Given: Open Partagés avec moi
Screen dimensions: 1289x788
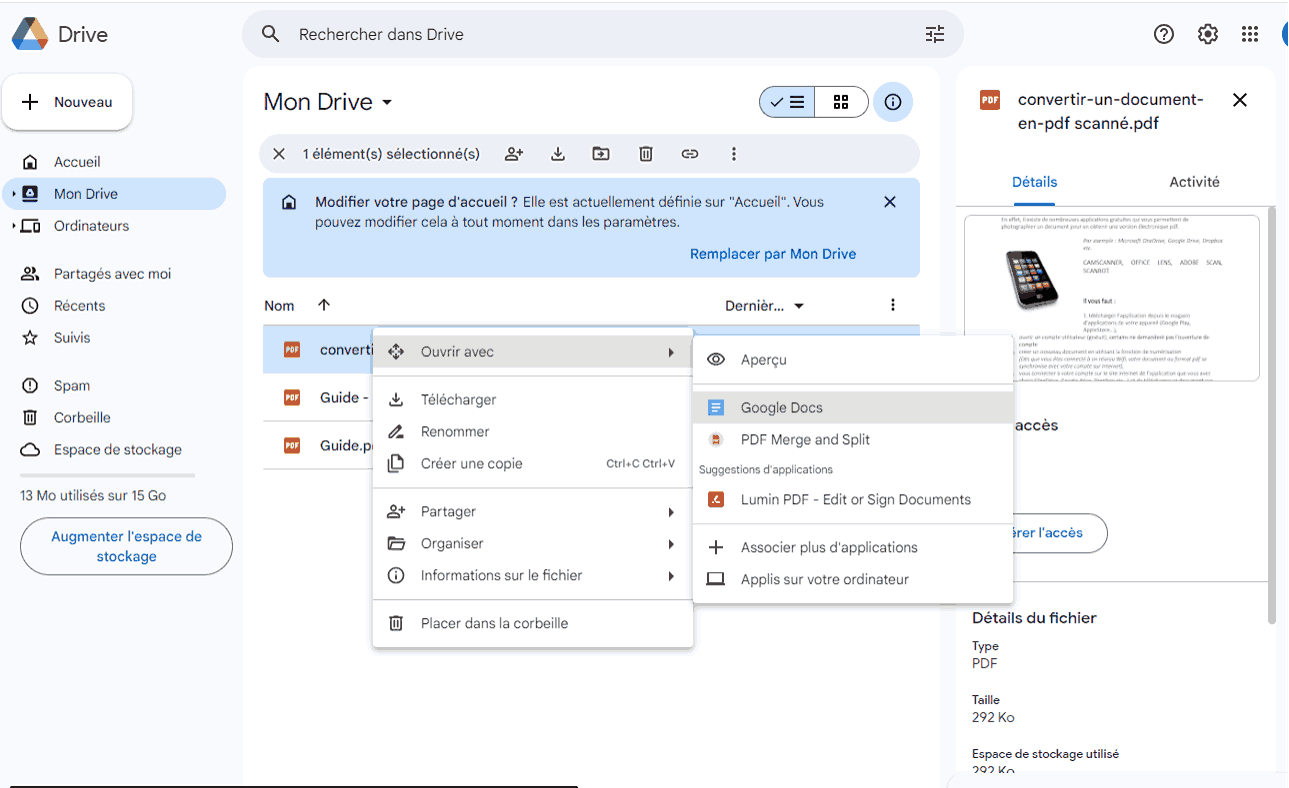Looking at the screenshot, I should [x=113, y=274].
